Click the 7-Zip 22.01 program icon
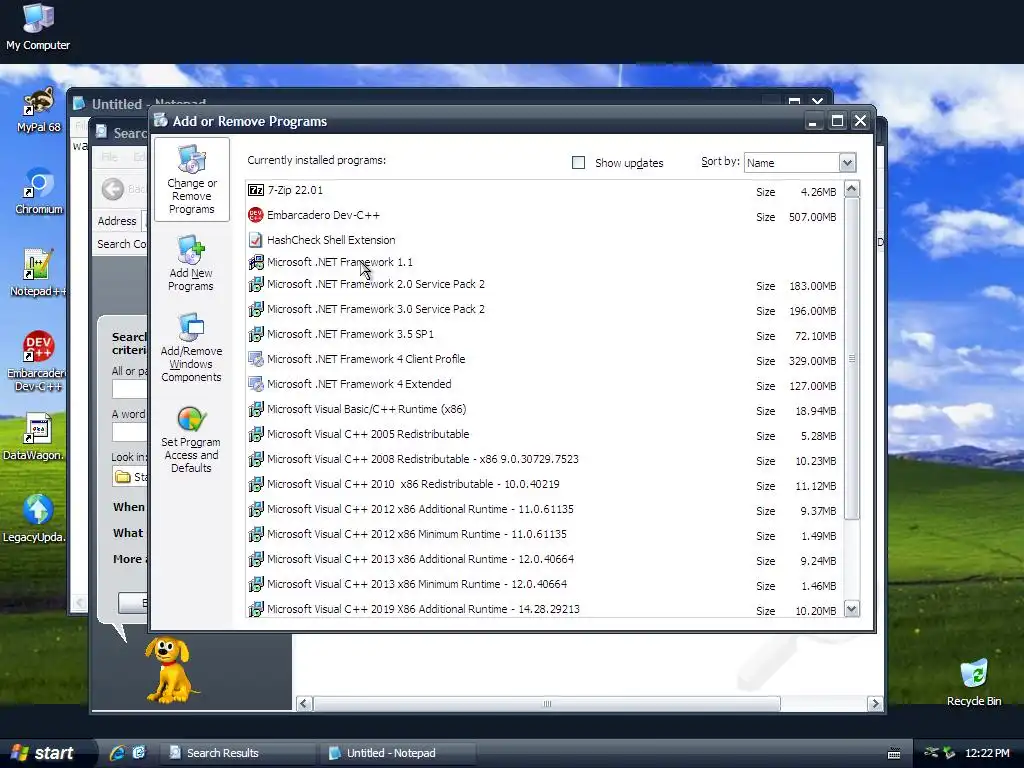Screen dimensions: 1024x768 256,190
